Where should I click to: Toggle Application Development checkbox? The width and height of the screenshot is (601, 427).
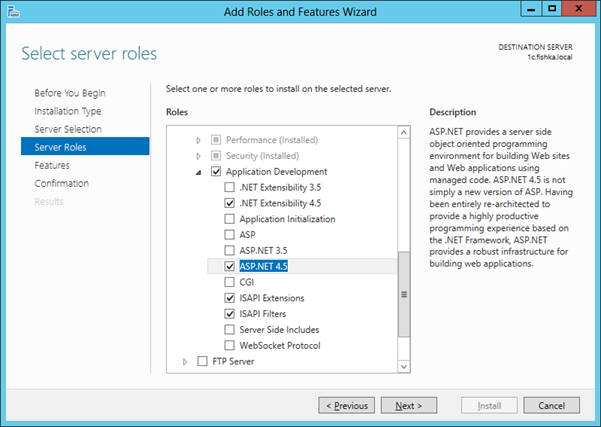(x=216, y=171)
